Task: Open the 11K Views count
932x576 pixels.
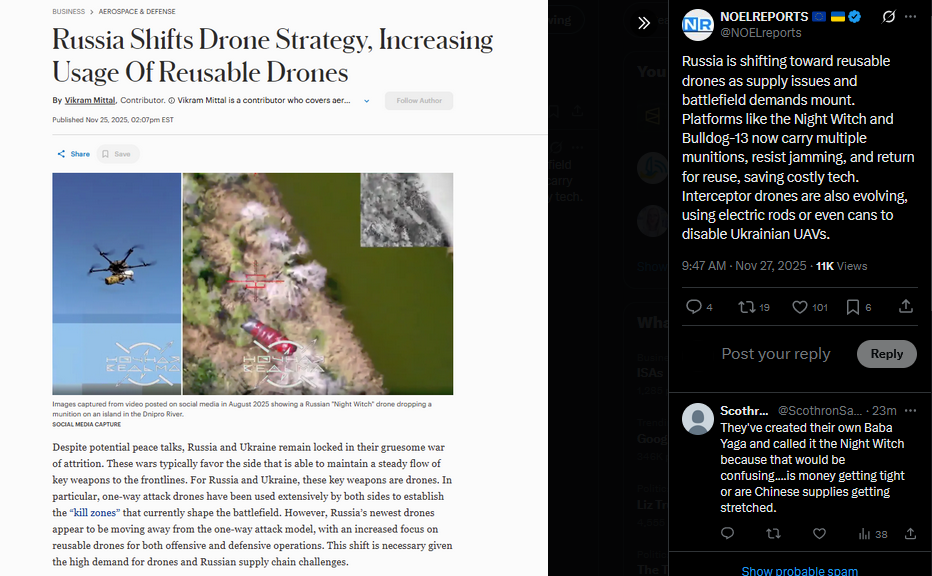Action: (x=841, y=266)
